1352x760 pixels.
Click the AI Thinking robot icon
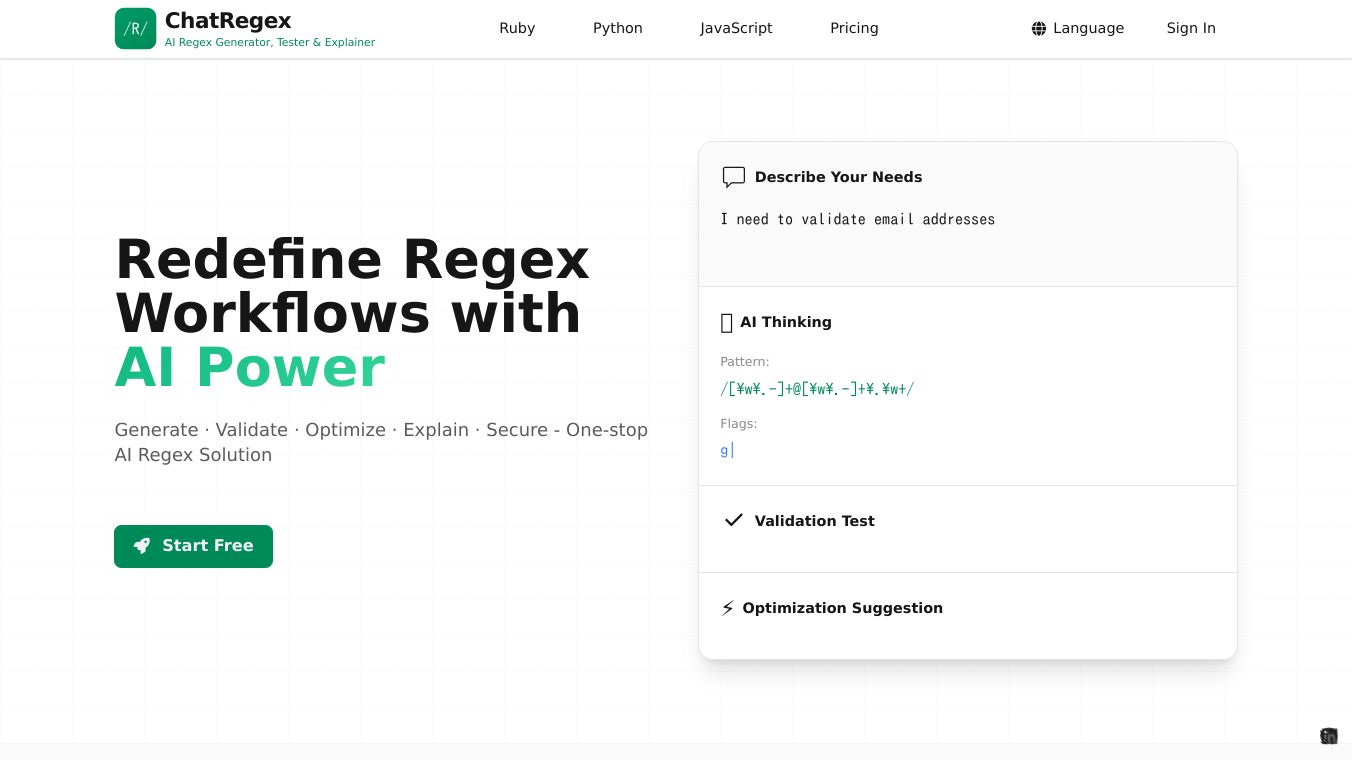click(726, 322)
